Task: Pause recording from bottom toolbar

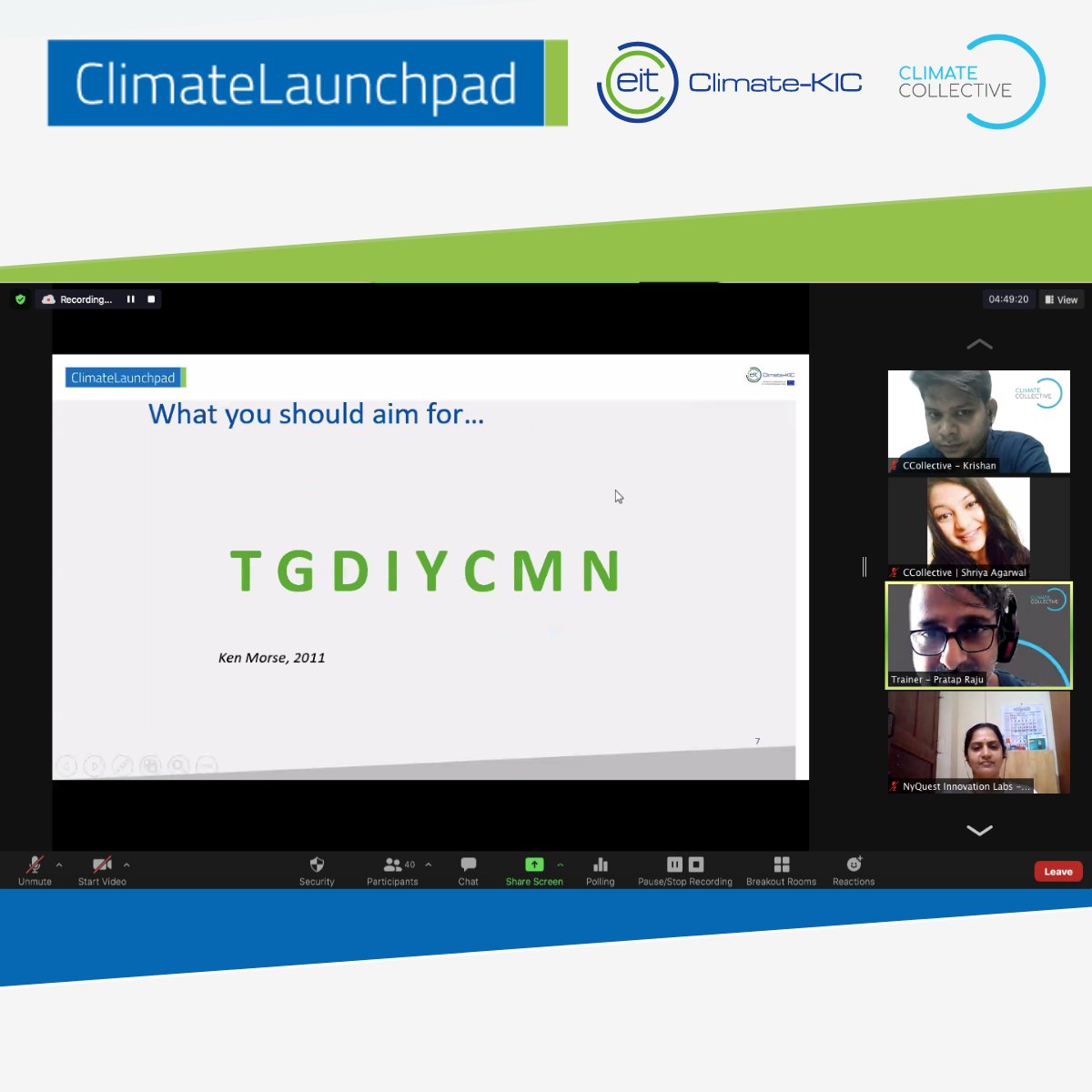Action: 674,864
